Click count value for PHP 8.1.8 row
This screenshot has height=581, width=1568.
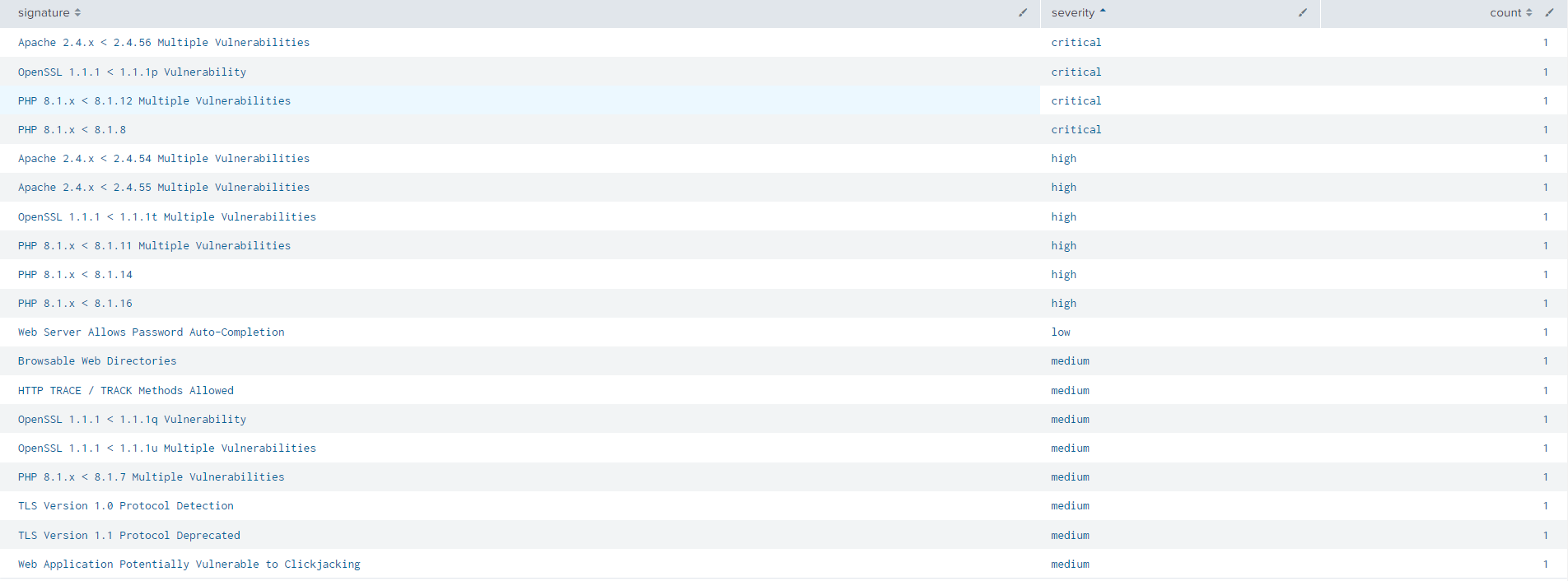(x=1546, y=130)
